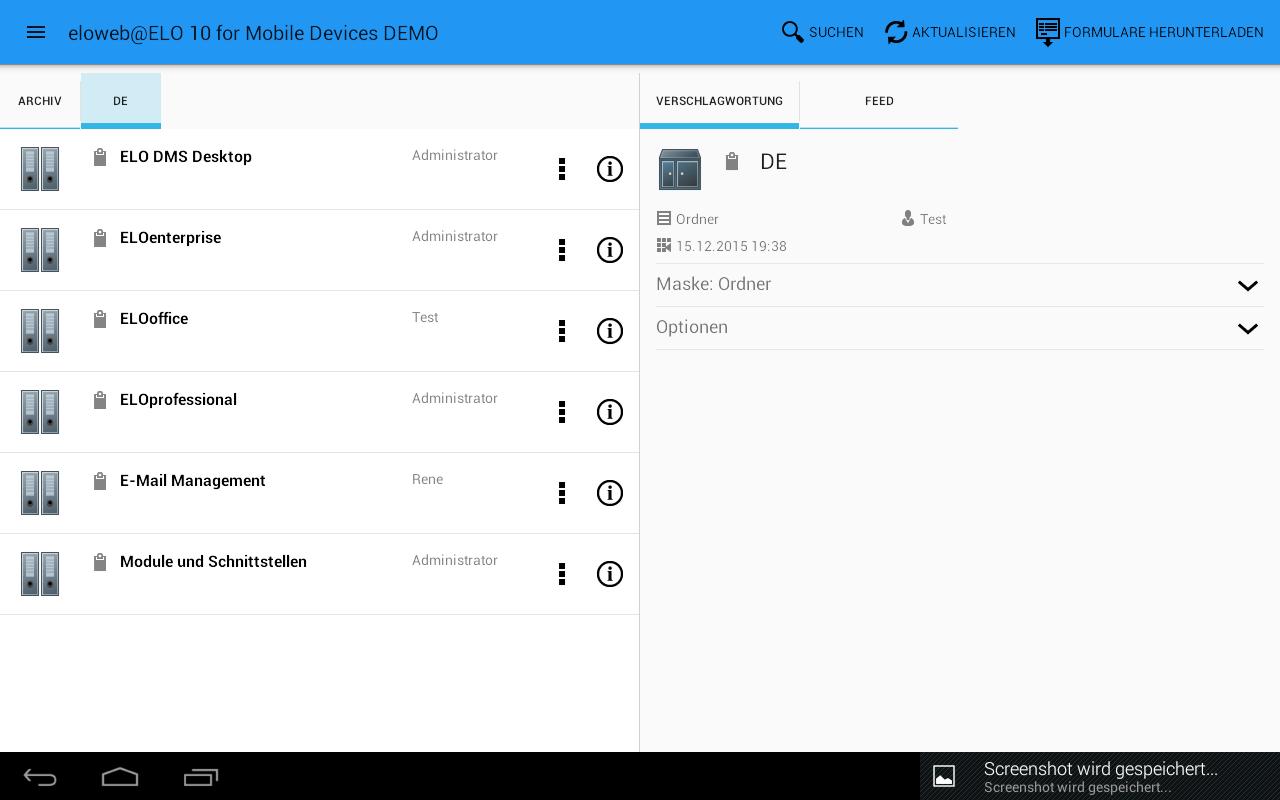Switch to the Feed tab
Viewport: 1280px width, 800px height.
pyautogui.click(x=879, y=101)
